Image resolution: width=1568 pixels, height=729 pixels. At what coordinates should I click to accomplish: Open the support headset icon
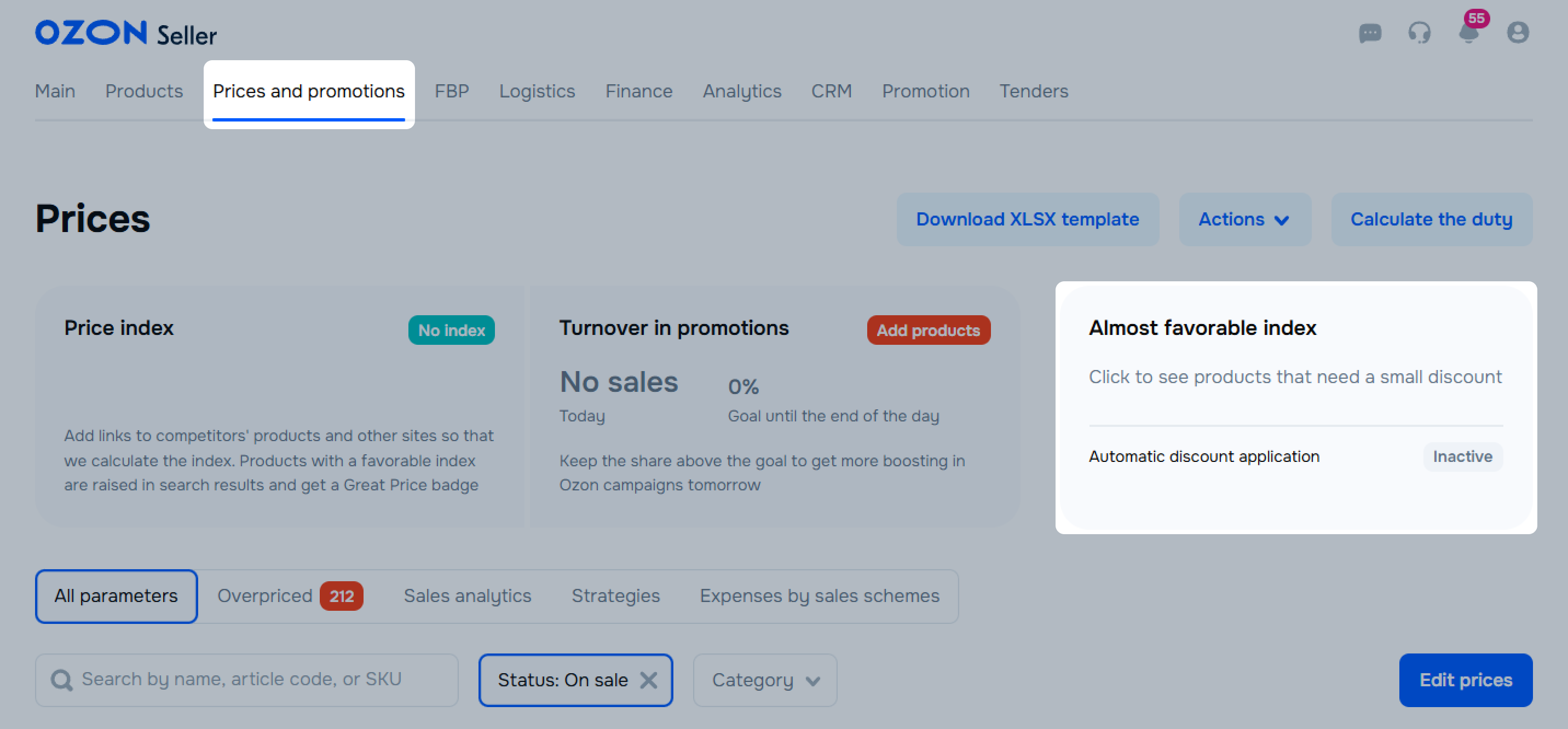[x=1420, y=32]
